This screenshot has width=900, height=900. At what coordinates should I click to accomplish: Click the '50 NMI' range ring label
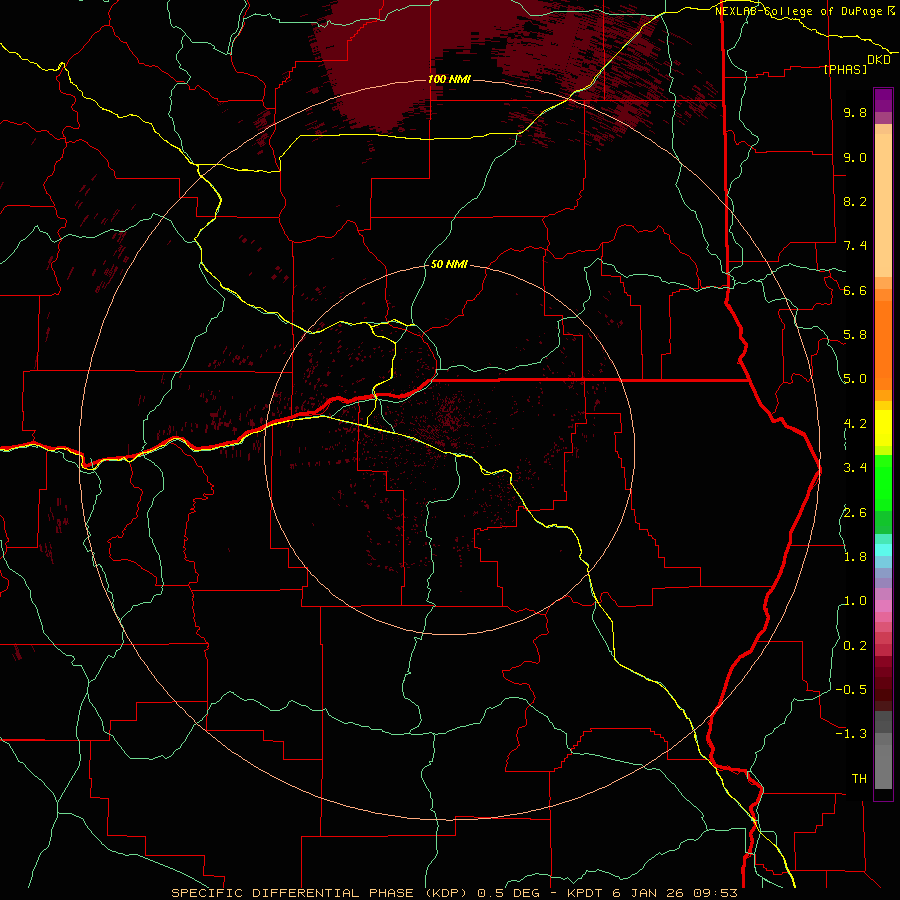point(449,265)
